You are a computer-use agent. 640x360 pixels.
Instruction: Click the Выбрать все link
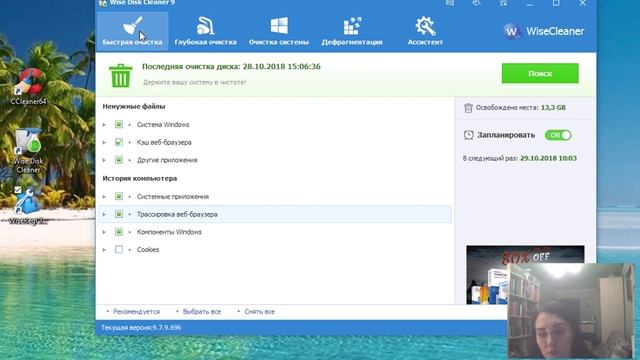202,311
